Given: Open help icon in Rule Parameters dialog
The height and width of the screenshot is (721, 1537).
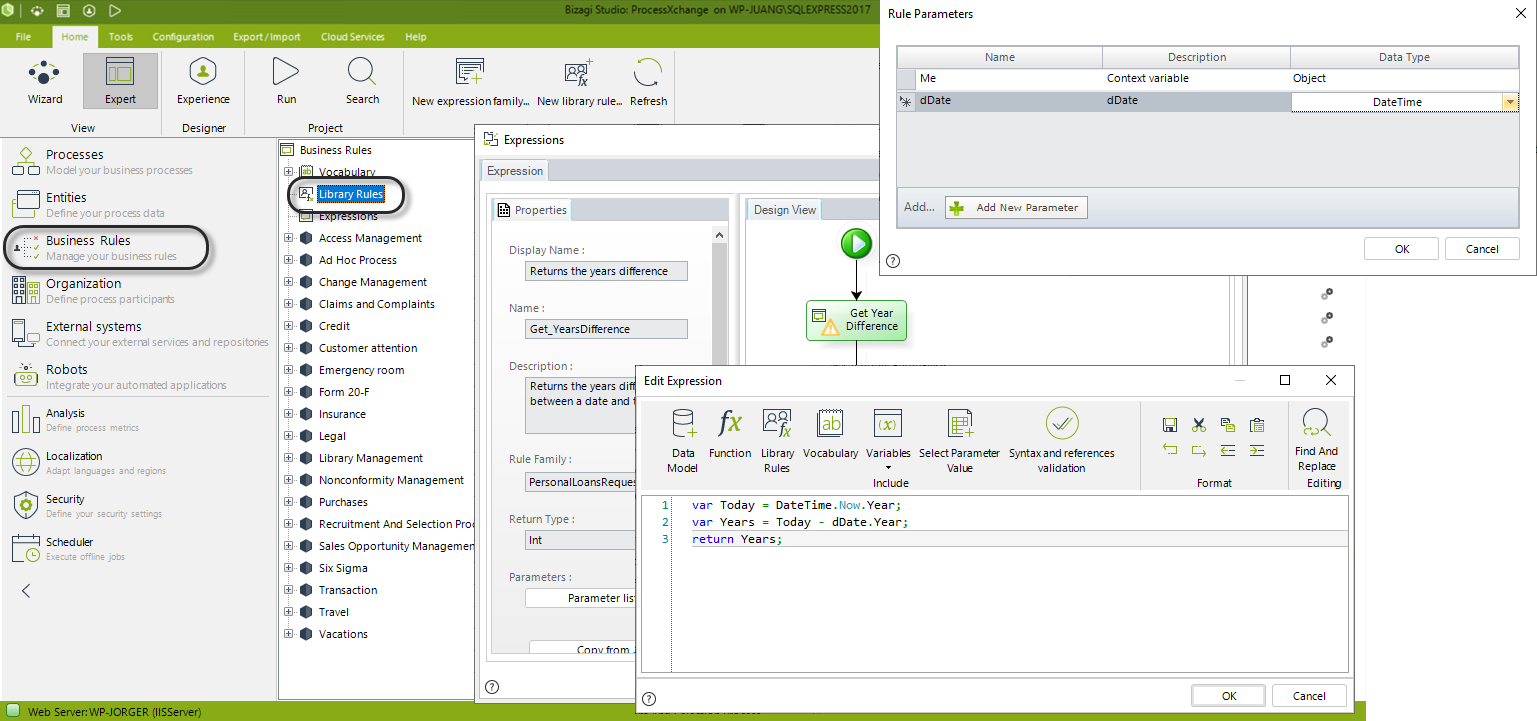Looking at the screenshot, I should point(893,261).
